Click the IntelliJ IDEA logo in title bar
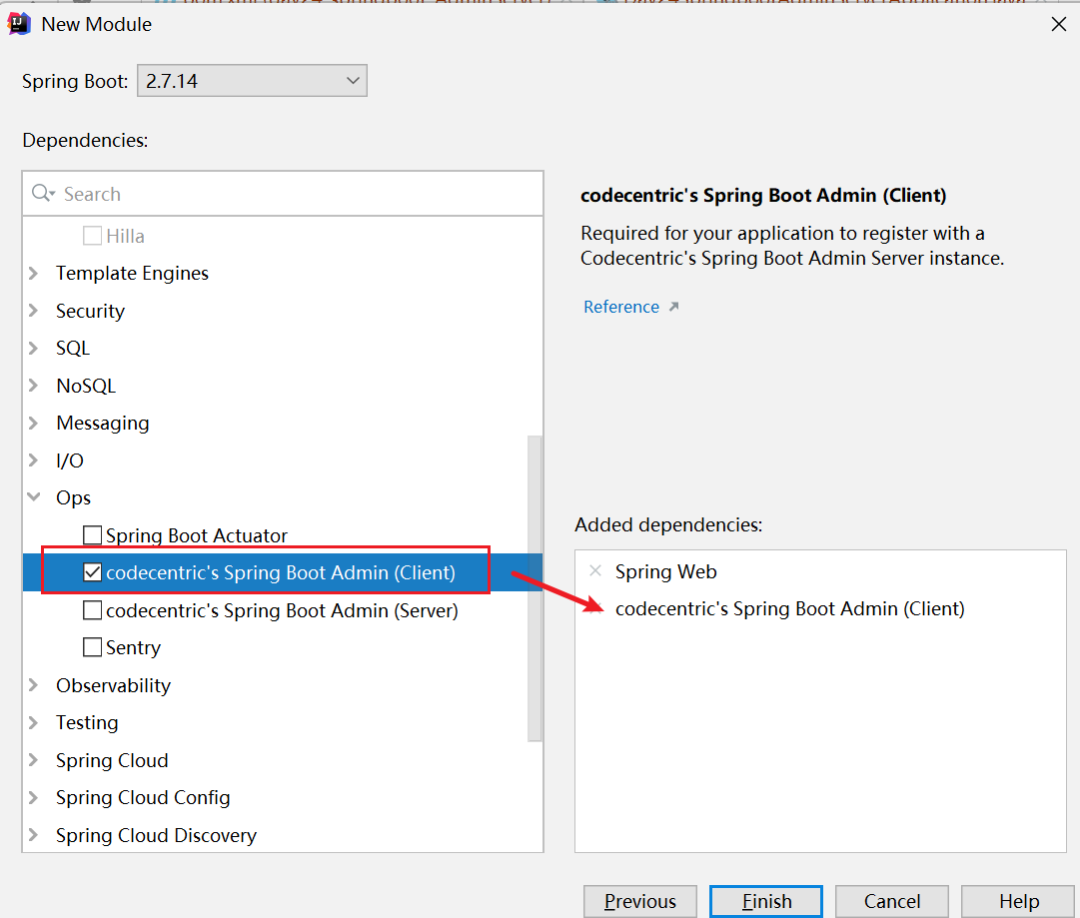The image size is (1080, 918). pyautogui.click(x=19, y=23)
